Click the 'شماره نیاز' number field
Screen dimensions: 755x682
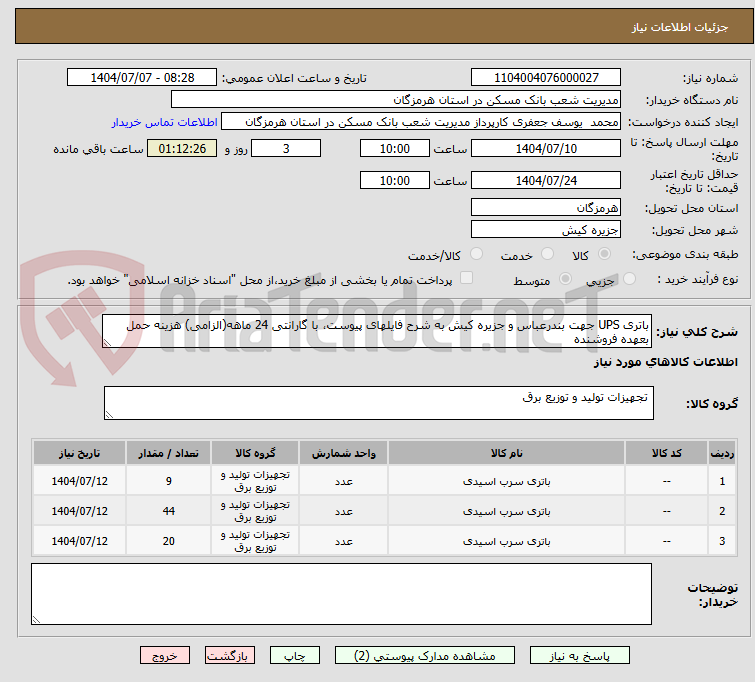[545, 78]
